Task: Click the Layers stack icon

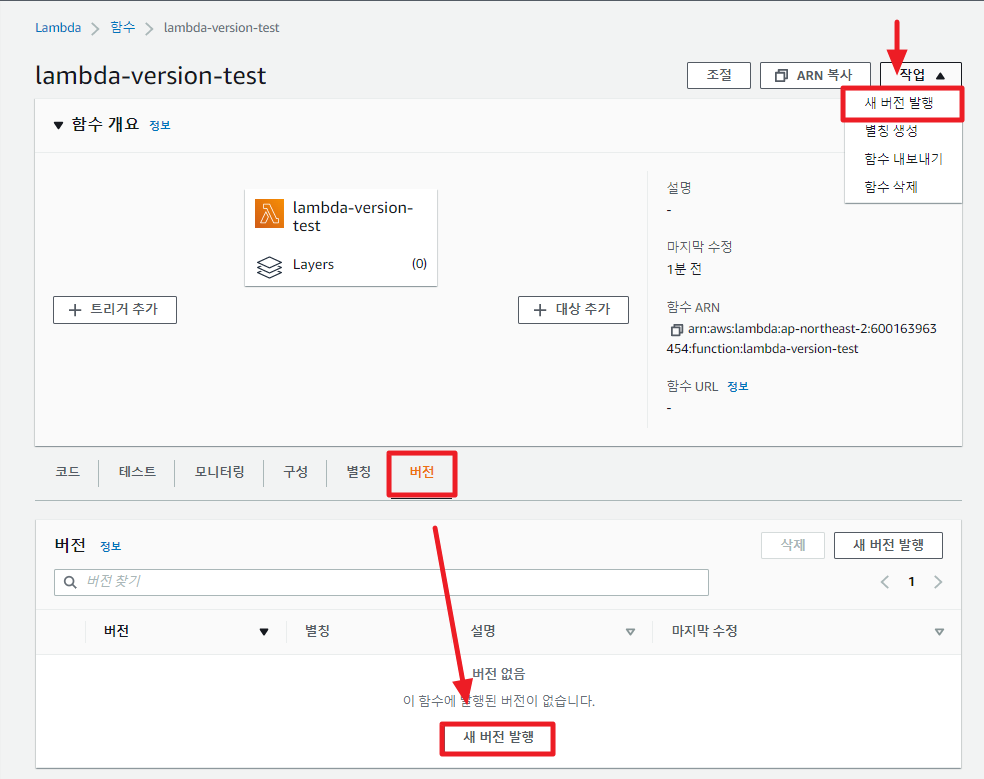Action: pos(269,267)
